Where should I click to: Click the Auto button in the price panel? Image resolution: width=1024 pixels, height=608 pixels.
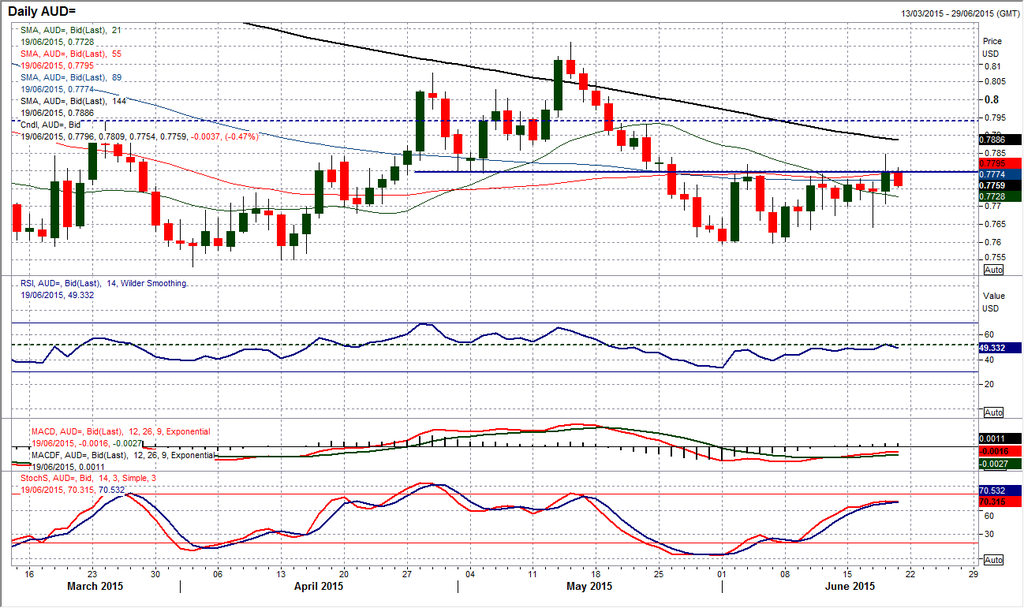[x=993, y=270]
